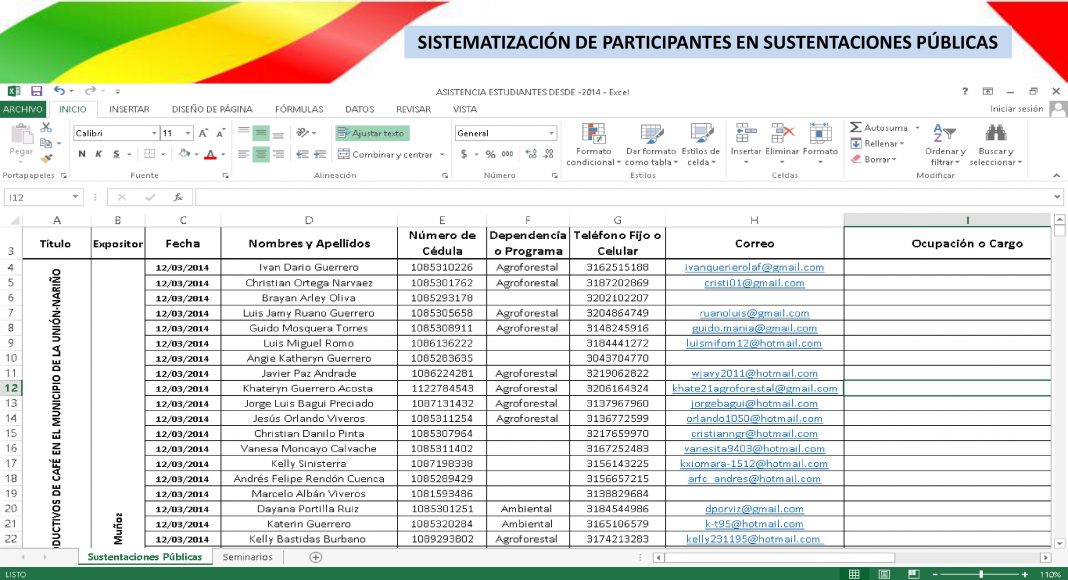Open the Excel help question mark
Viewport: 1068px width, 580px height.
(x=964, y=91)
